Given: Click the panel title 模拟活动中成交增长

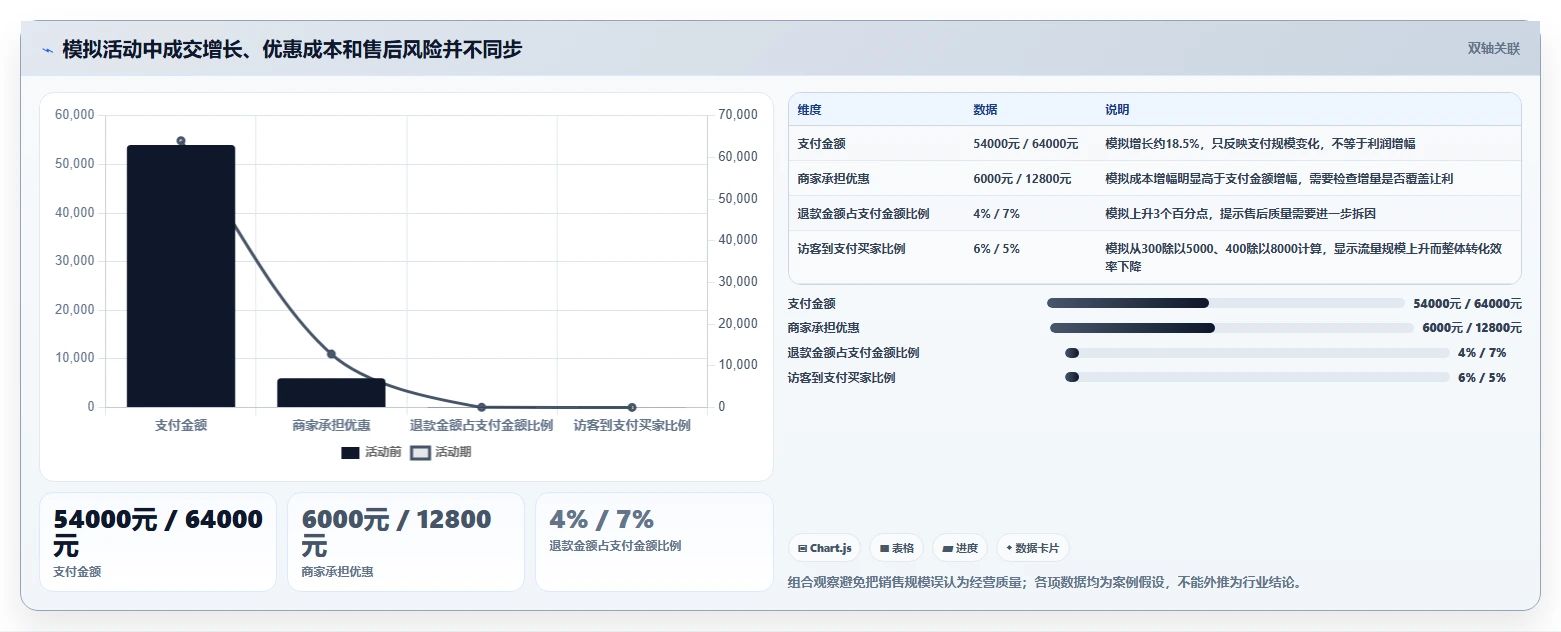Looking at the screenshot, I should point(292,49).
